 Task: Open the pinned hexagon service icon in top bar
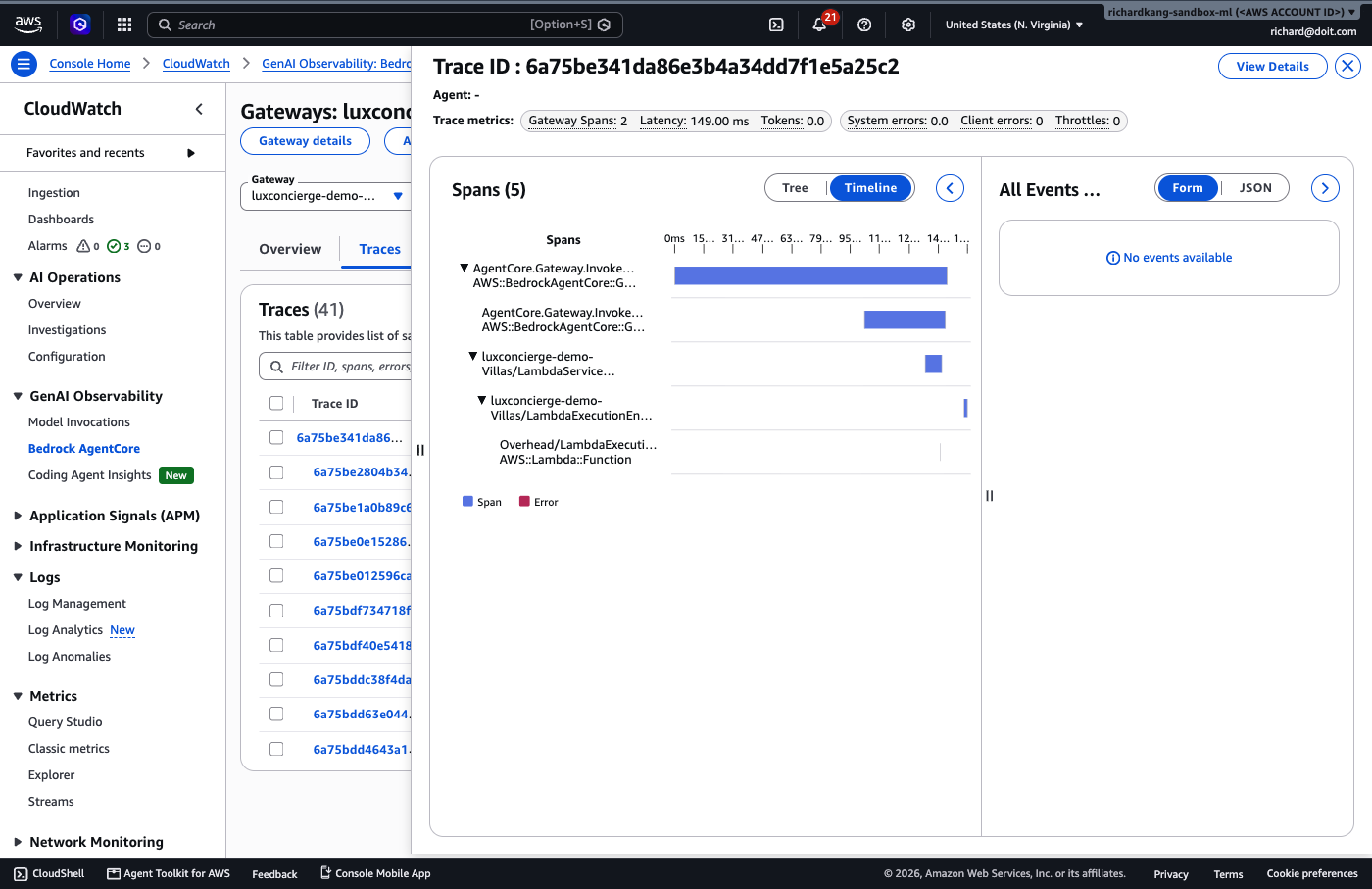coord(80,25)
